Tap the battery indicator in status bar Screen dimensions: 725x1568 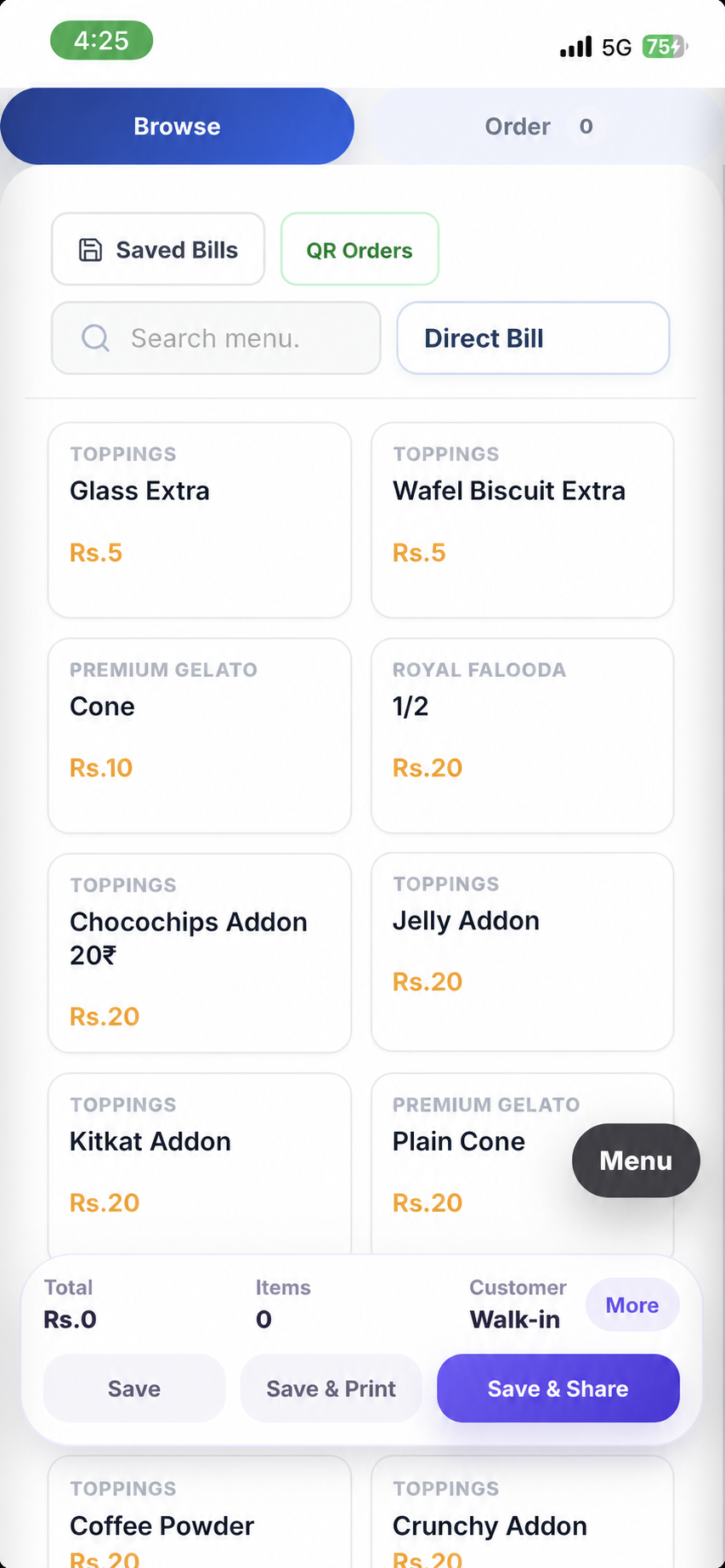pyautogui.click(x=665, y=47)
